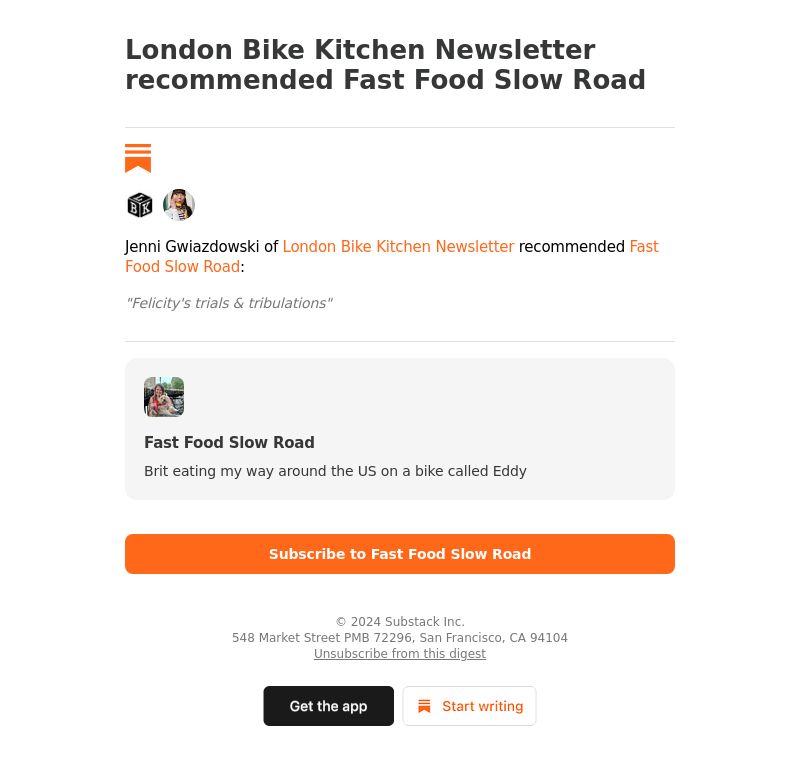This screenshot has height=759, width=800.
Task: Click the word recommended in the sentence
Action: click(x=571, y=246)
